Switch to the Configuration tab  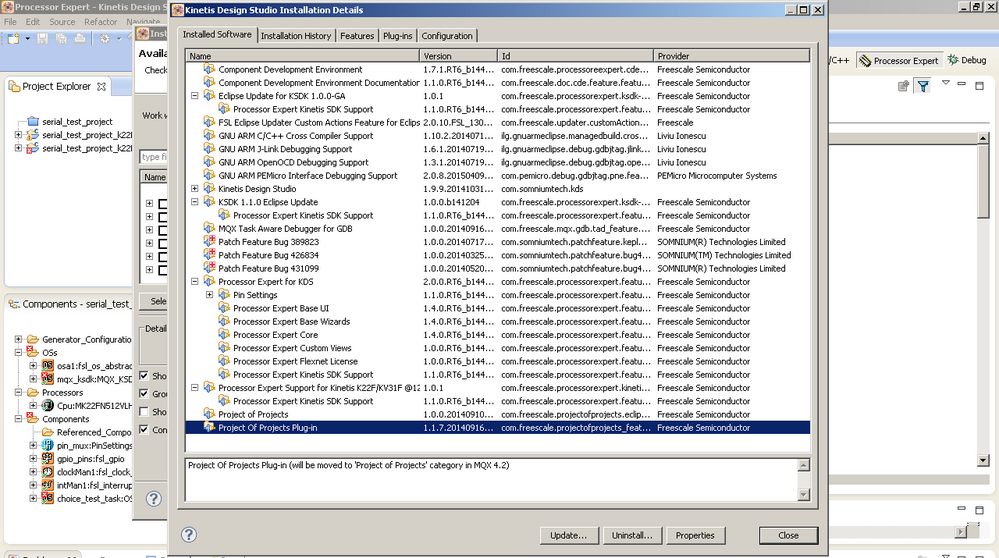[447, 36]
